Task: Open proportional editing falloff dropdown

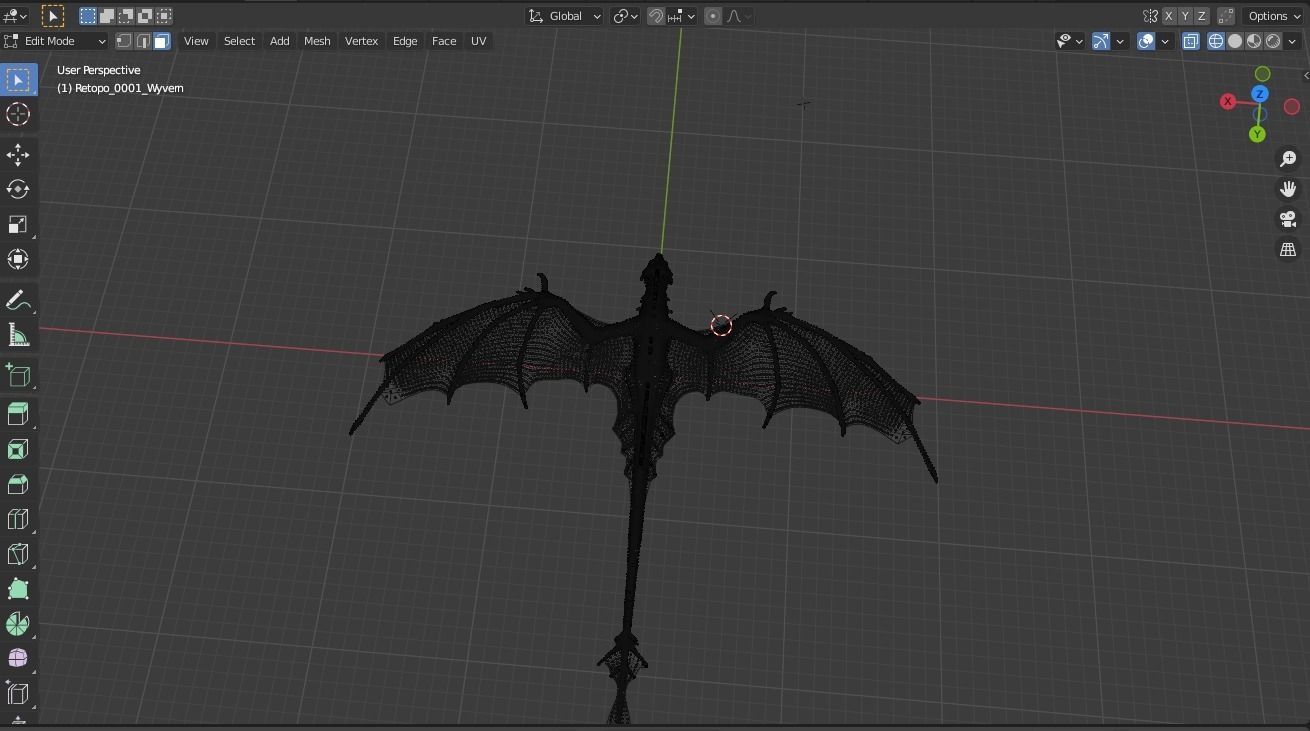Action: coord(739,16)
